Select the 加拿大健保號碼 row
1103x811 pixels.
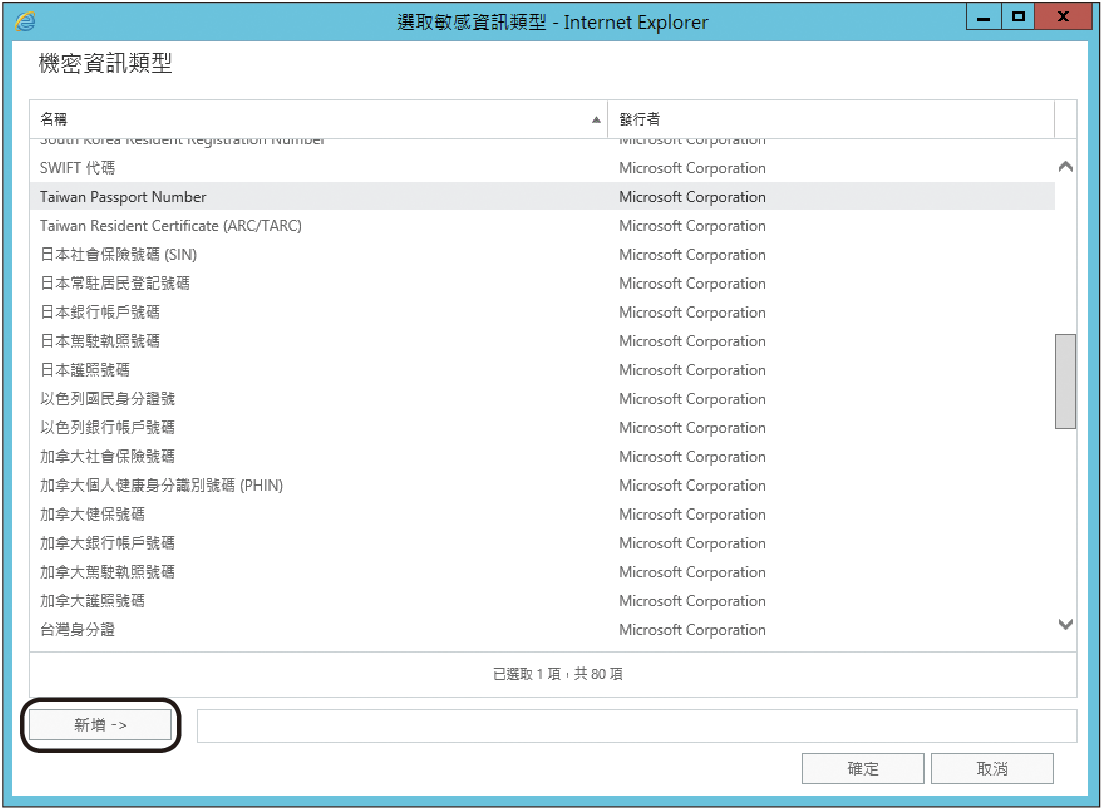coord(542,514)
